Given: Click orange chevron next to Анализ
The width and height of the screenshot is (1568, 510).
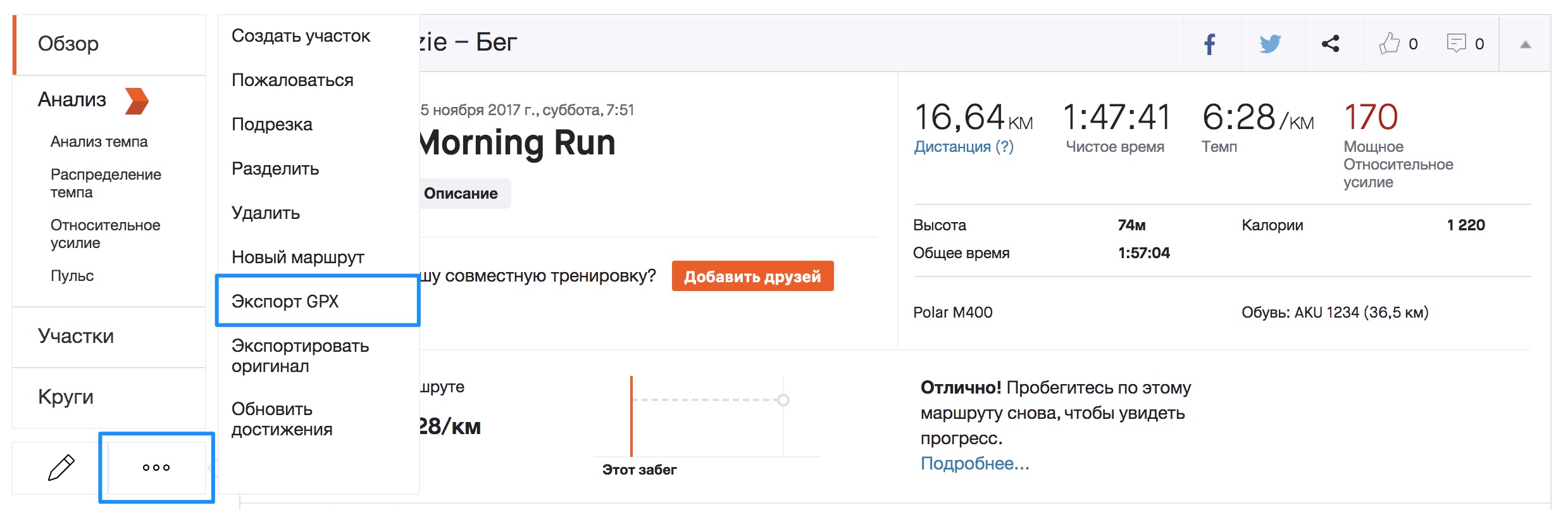Looking at the screenshot, I should point(137,101).
